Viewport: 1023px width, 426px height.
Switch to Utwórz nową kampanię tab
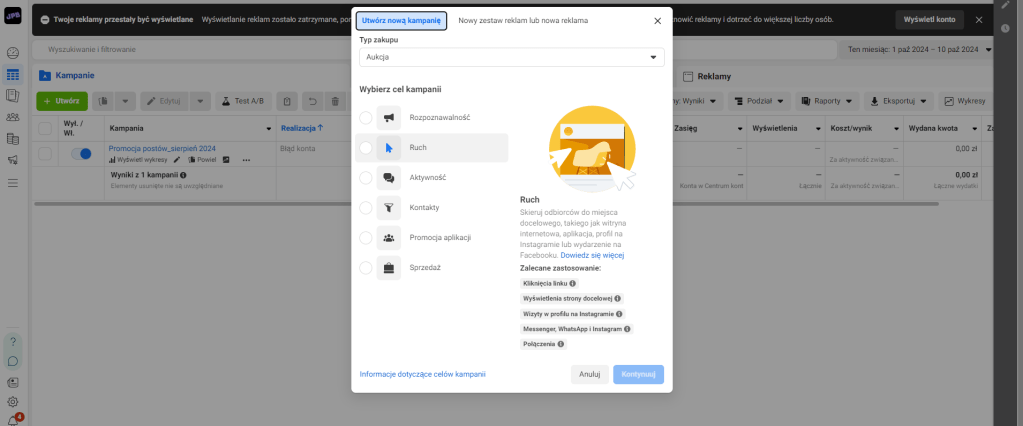[x=401, y=20]
